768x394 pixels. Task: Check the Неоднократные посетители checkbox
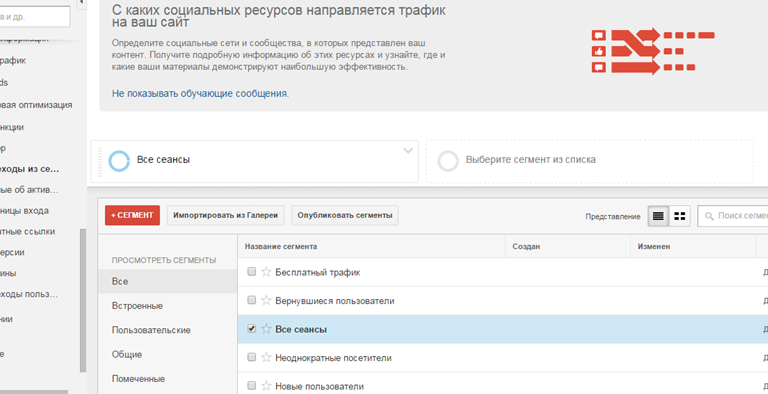click(252, 357)
